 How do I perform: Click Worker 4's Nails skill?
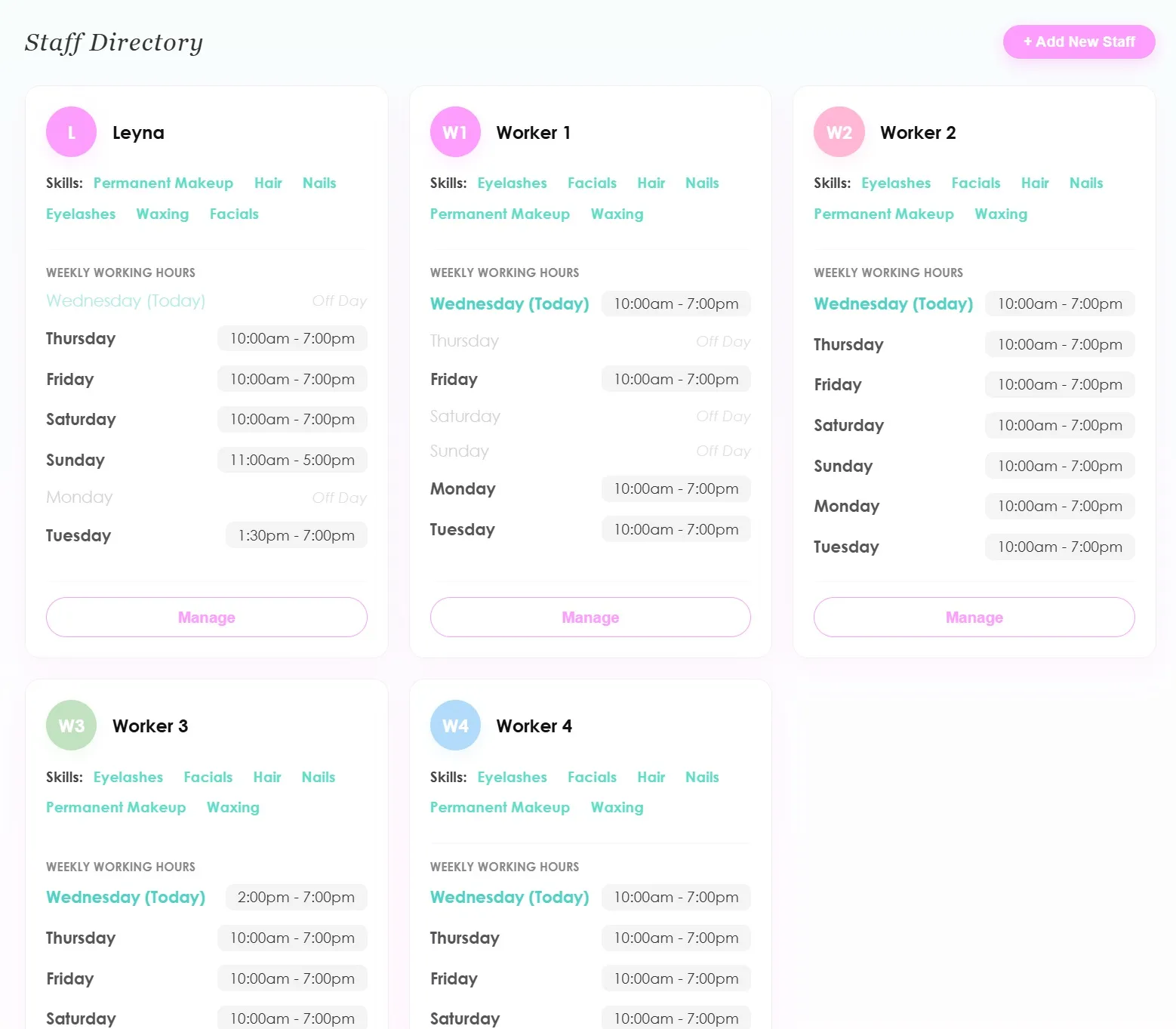pyautogui.click(x=702, y=777)
